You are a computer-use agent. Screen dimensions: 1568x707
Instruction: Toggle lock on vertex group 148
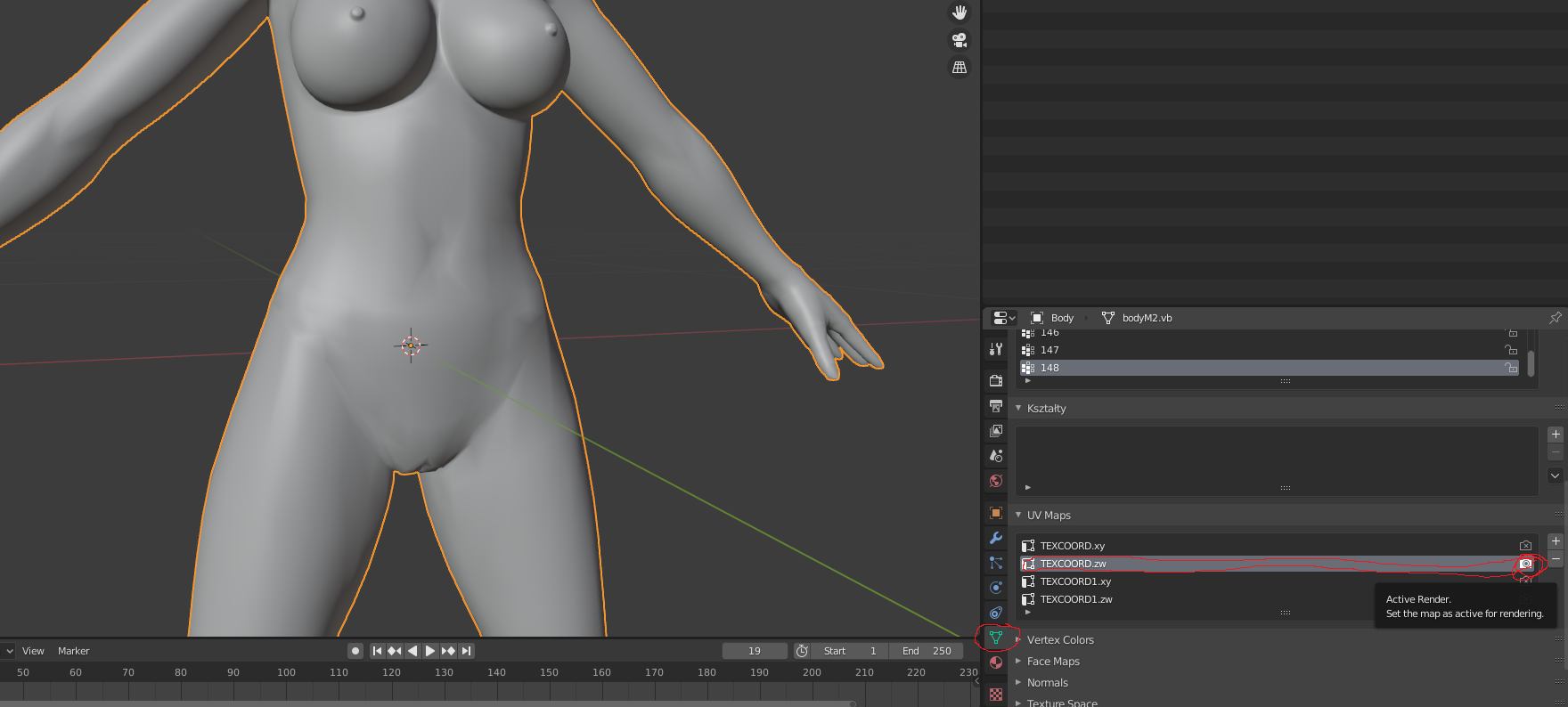point(1511,368)
